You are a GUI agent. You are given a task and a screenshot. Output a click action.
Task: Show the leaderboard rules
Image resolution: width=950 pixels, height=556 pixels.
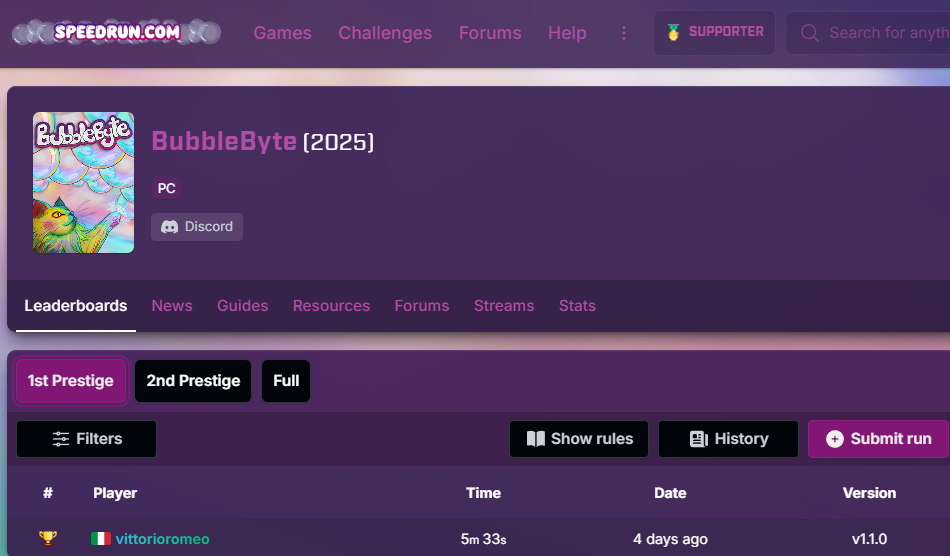coord(579,439)
